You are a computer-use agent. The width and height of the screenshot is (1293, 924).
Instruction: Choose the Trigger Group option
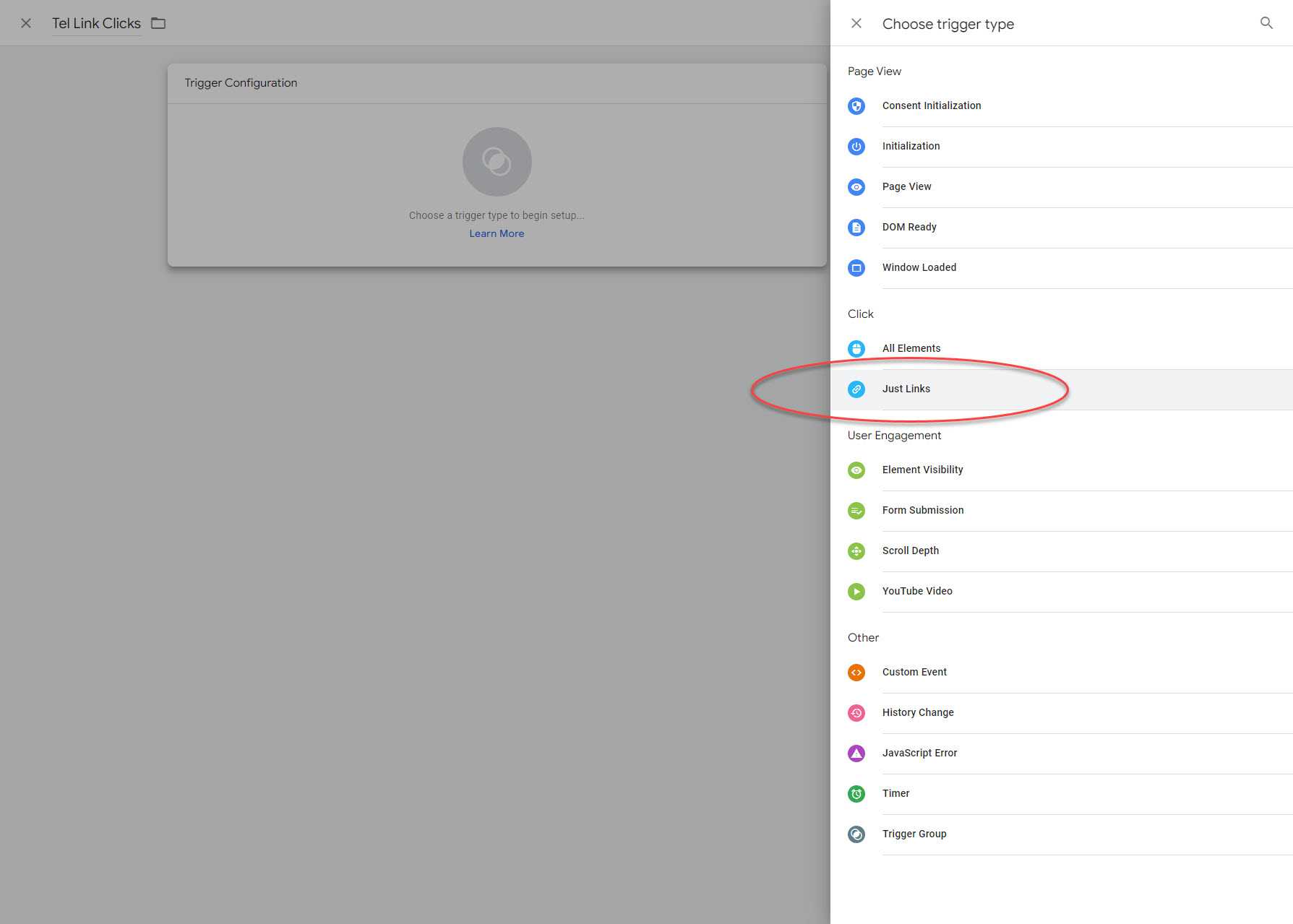[x=914, y=834]
